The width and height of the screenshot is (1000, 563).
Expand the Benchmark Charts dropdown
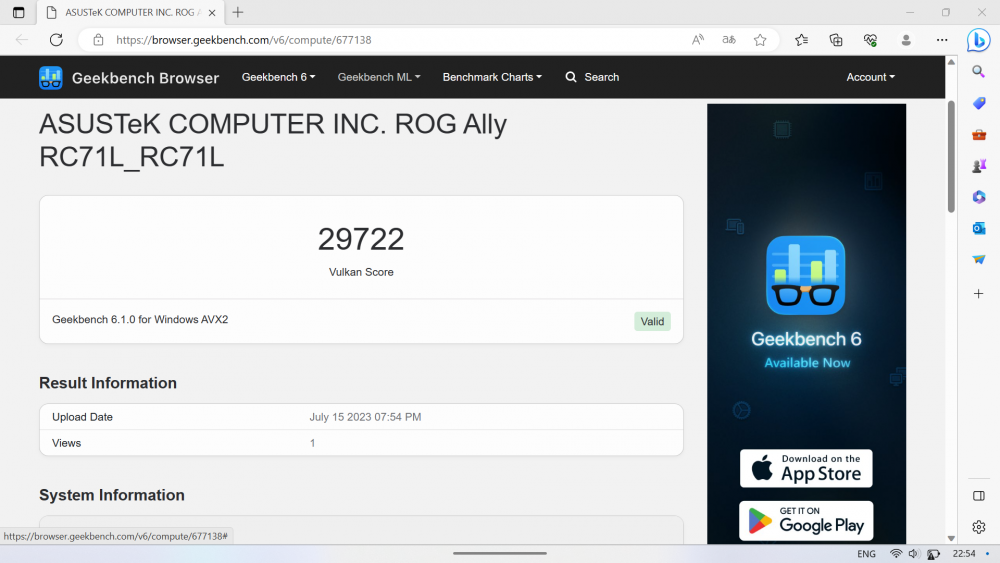[x=492, y=77]
